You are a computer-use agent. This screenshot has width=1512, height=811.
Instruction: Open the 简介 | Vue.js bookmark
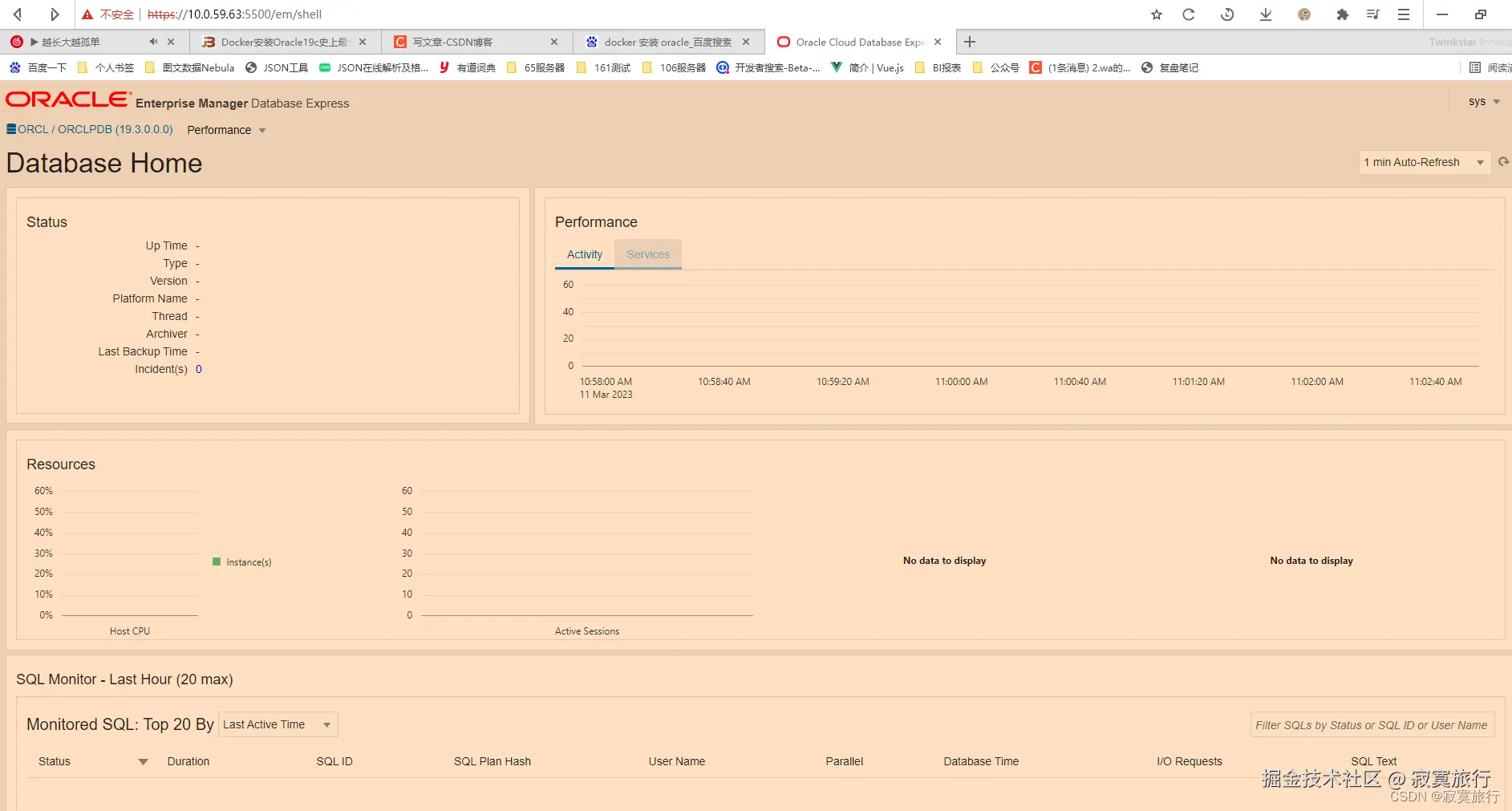(x=867, y=67)
